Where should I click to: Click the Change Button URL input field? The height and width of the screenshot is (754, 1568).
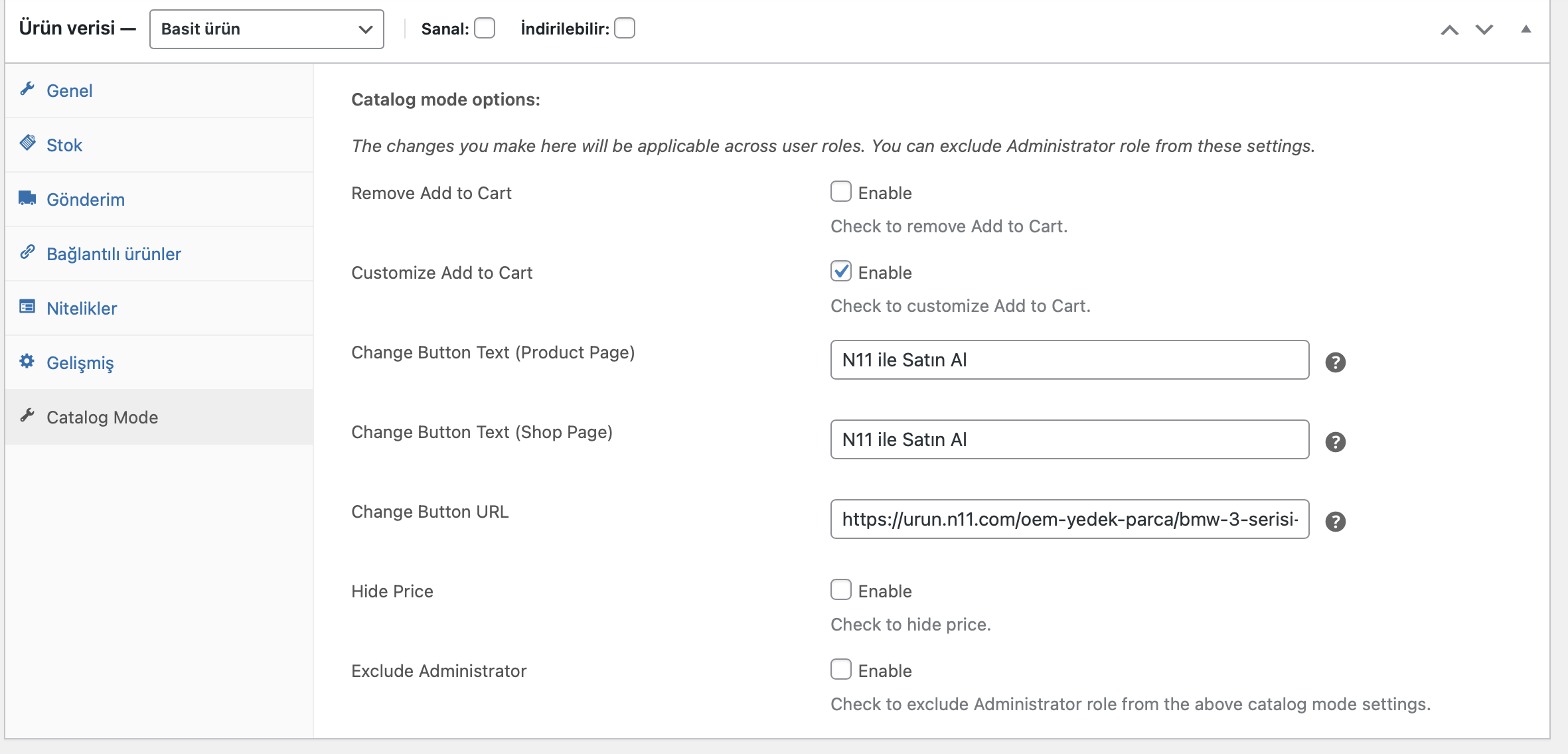point(1069,519)
